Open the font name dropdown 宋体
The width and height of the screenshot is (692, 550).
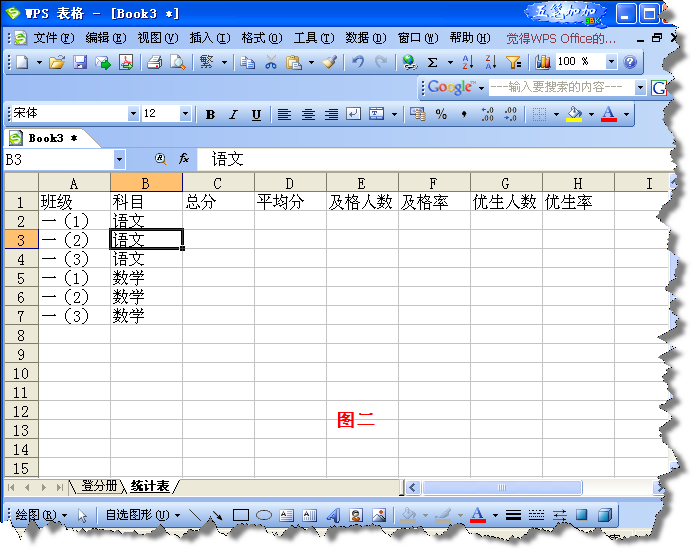tap(133, 114)
